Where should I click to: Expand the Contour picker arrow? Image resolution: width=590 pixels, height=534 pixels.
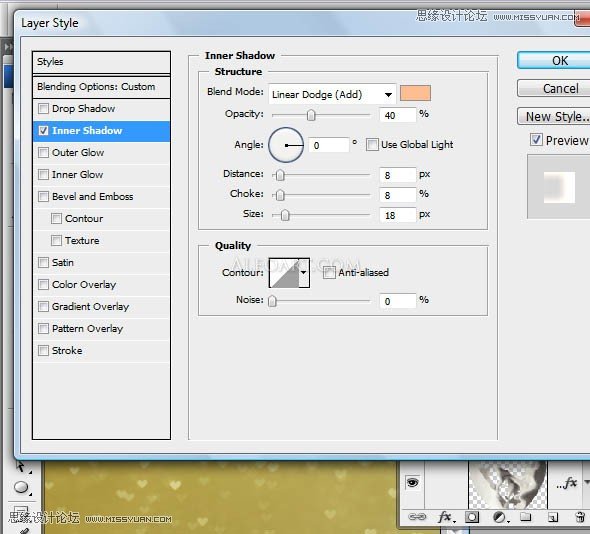[x=304, y=272]
